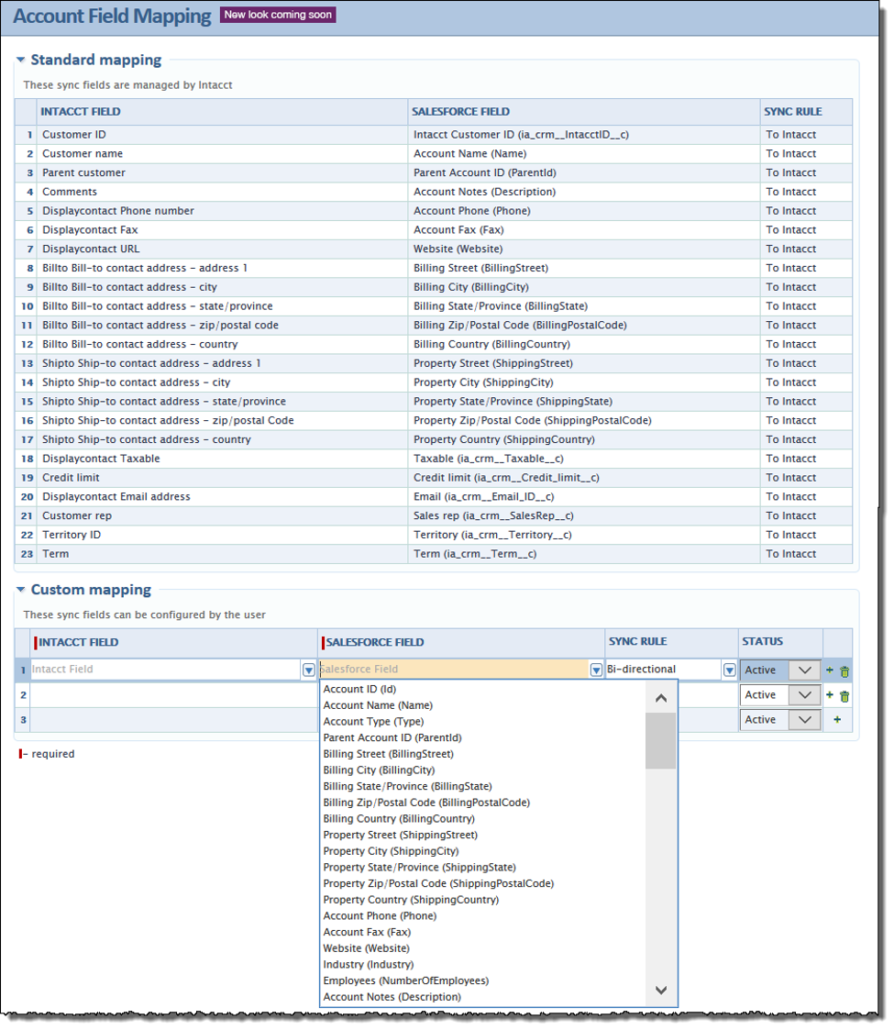
Task: Select Parent Account ID (ParentId) in dropdown list
Action: (x=392, y=738)
